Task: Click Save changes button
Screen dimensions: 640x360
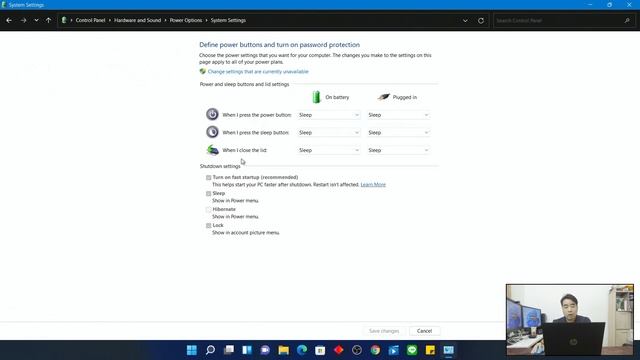Action: [x=384, y=331]
